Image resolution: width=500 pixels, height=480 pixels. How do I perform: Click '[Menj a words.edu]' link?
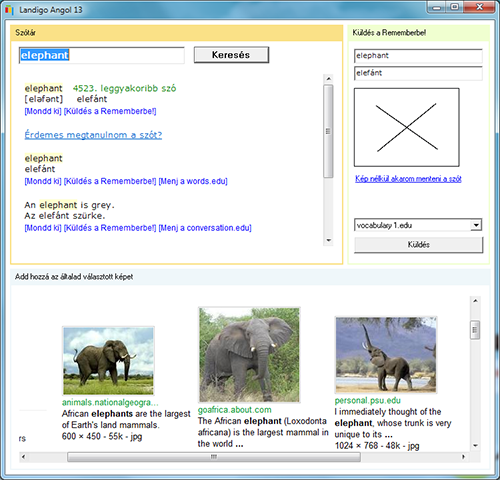point(193,181)
